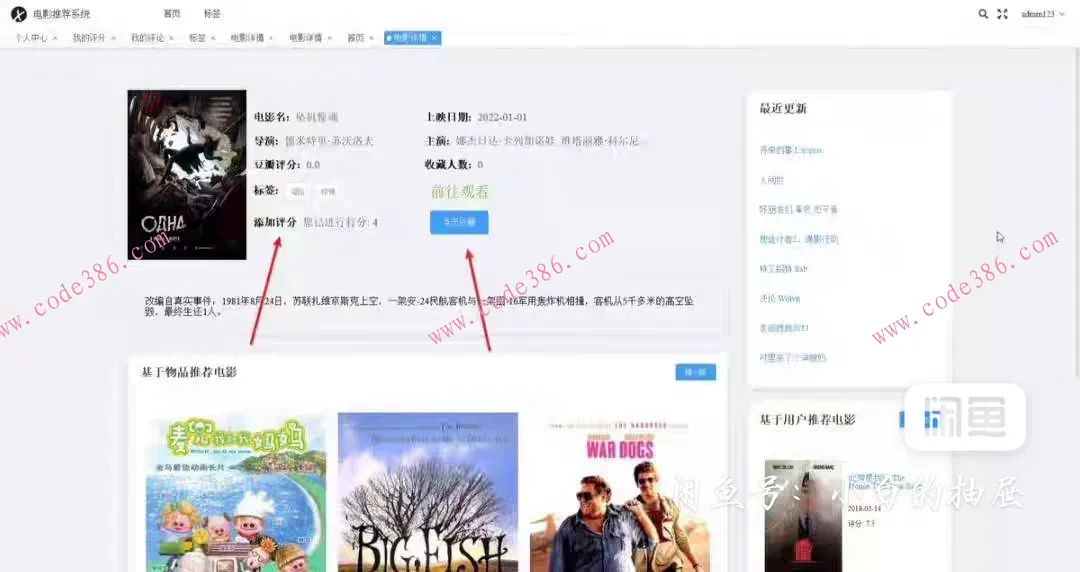Open the admin123 user dropdown

click(x=1042, y=14)
